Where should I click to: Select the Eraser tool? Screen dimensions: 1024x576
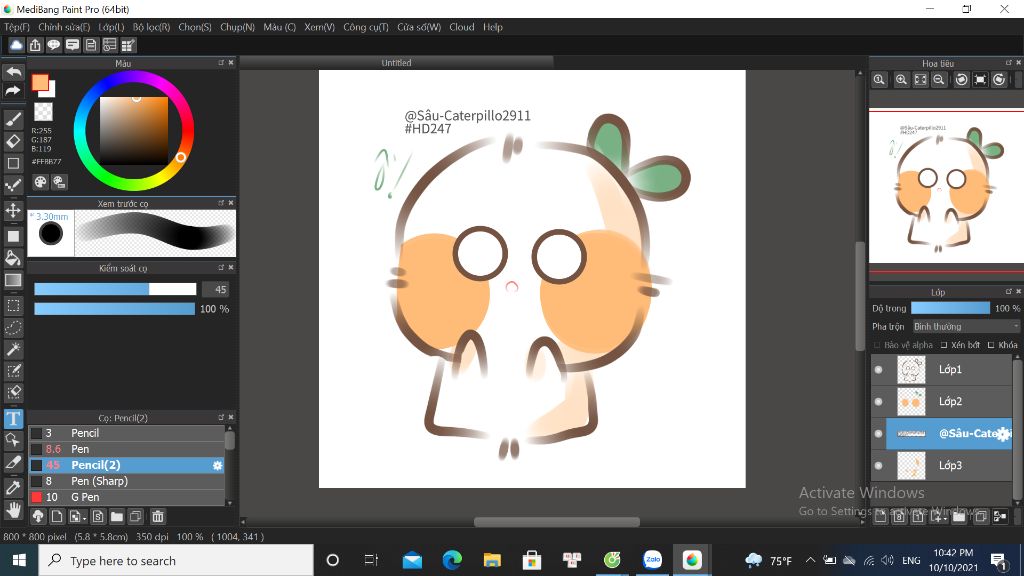[13, 141]
